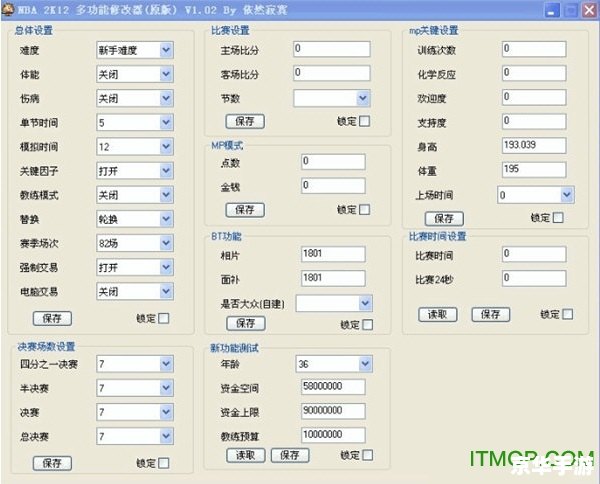Click the 训练次数 input field
This screenshot has height=484, width=600.
pyautogui.click(x=534, y=49)
